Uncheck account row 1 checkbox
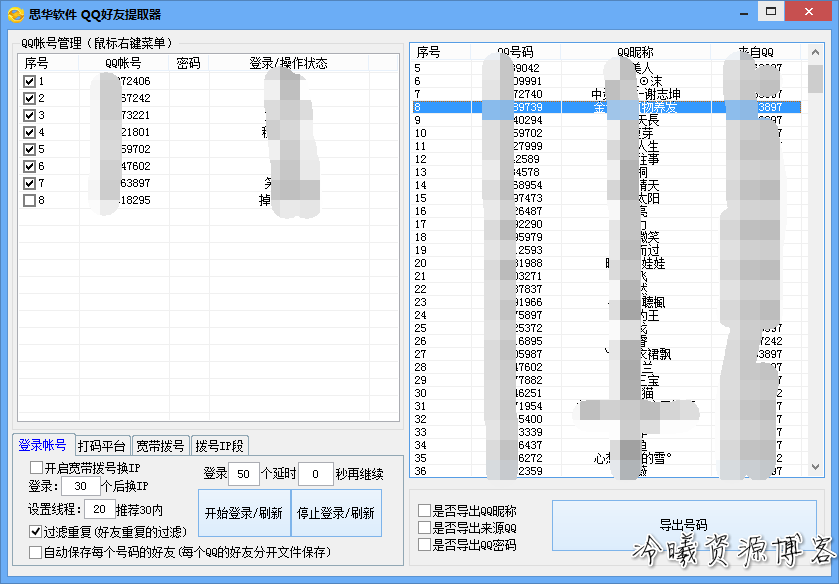Image resolution: width=839 pixels, height=584 pixels. click(x=29, y=81)
